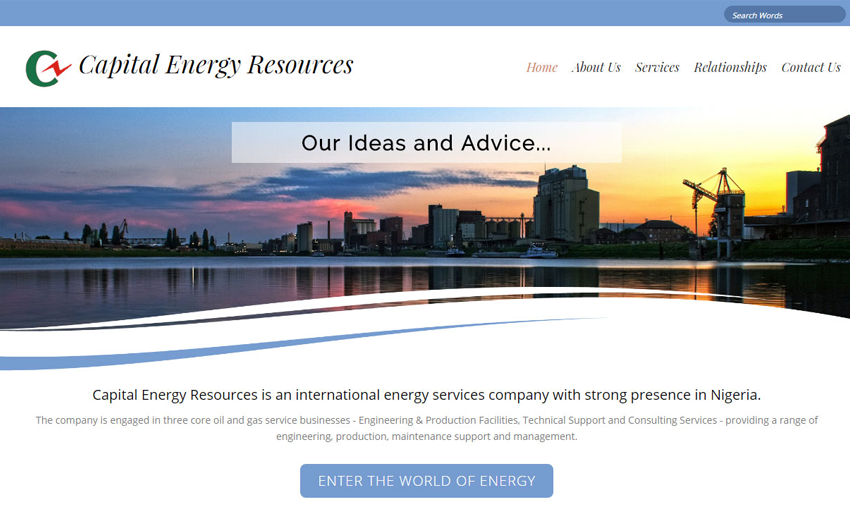Open the Services menu item

[x=657, y=68]
